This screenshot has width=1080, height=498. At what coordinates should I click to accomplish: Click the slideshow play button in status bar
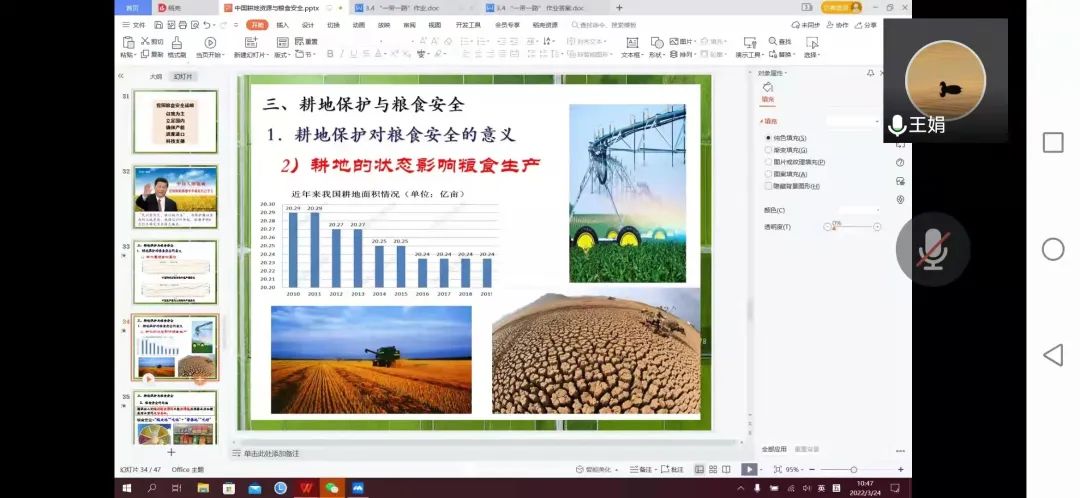(749, 469)
